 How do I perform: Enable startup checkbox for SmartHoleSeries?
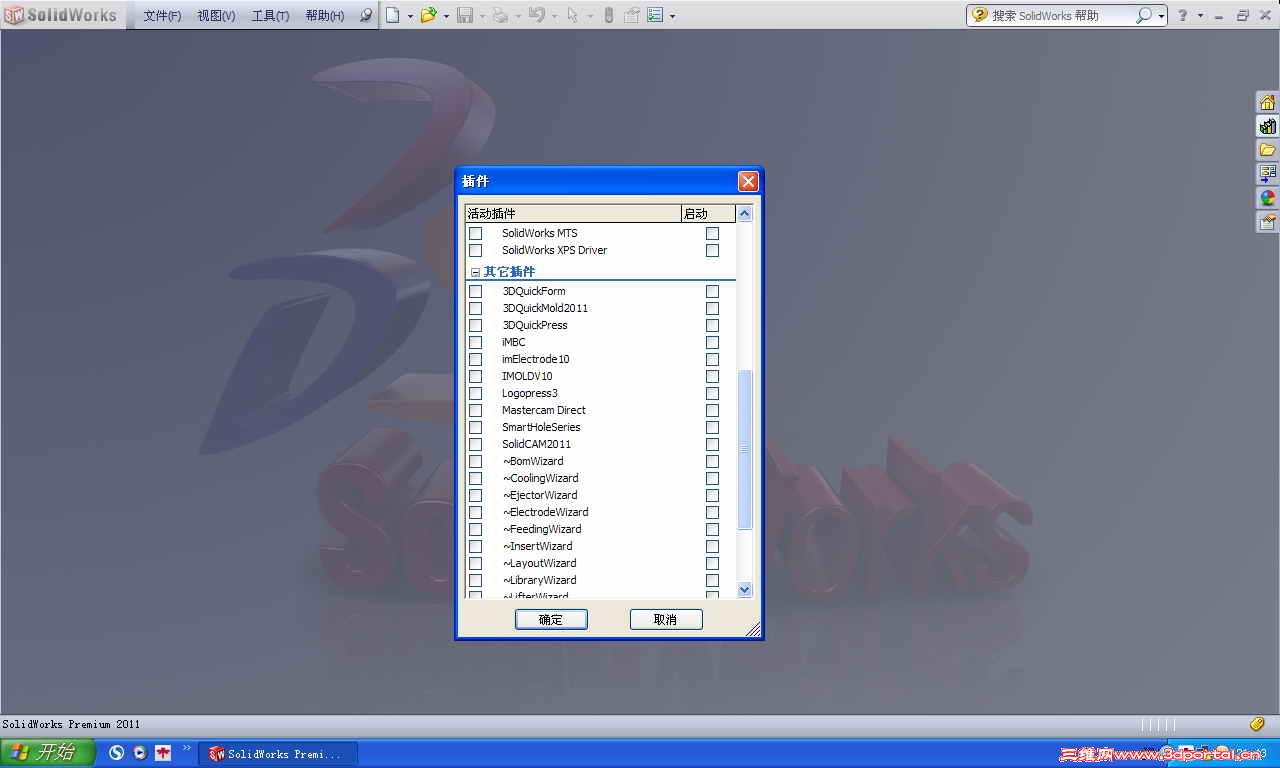(712, 427)
